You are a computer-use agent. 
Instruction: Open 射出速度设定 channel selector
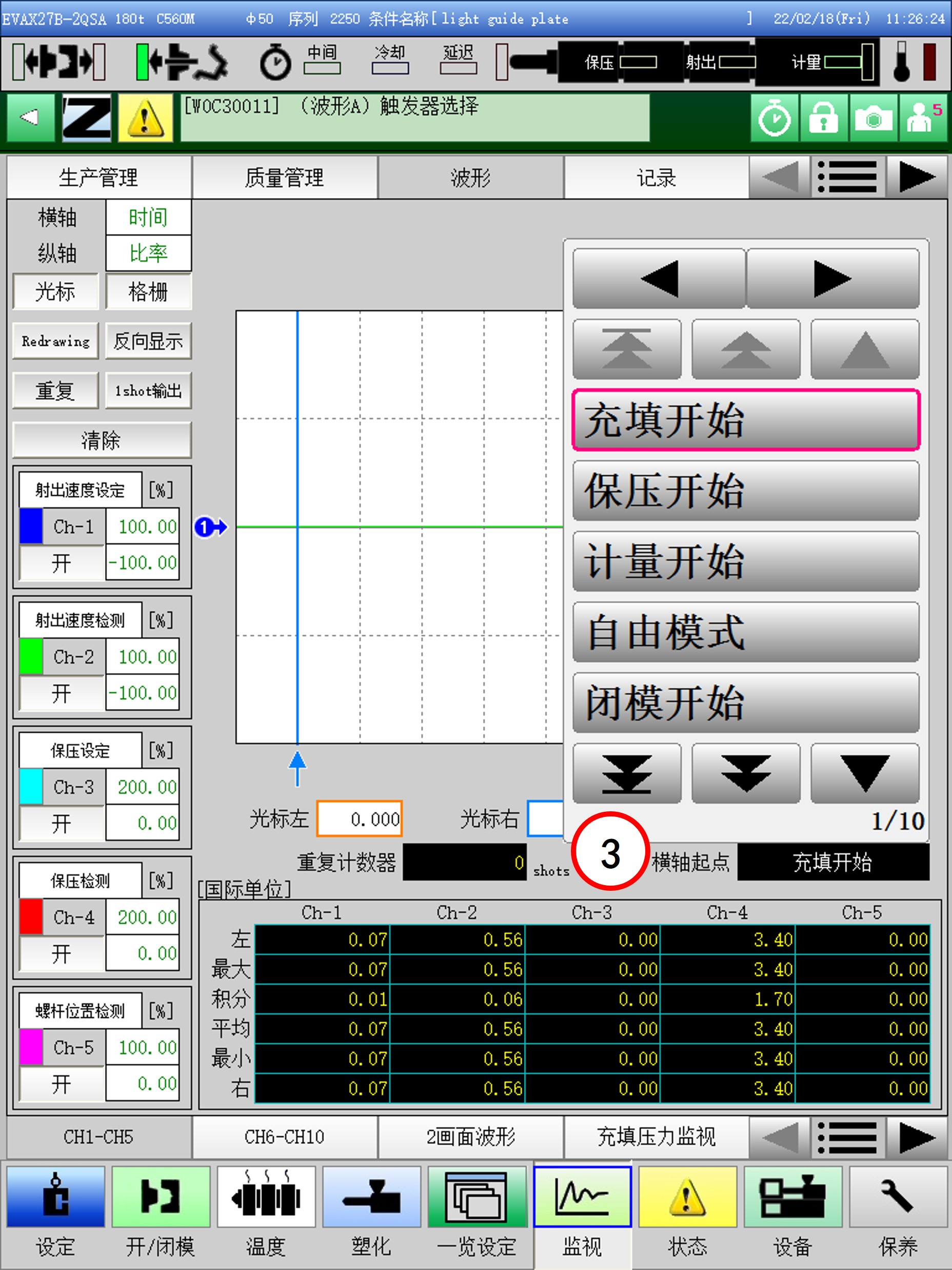[x=81, y=490]
